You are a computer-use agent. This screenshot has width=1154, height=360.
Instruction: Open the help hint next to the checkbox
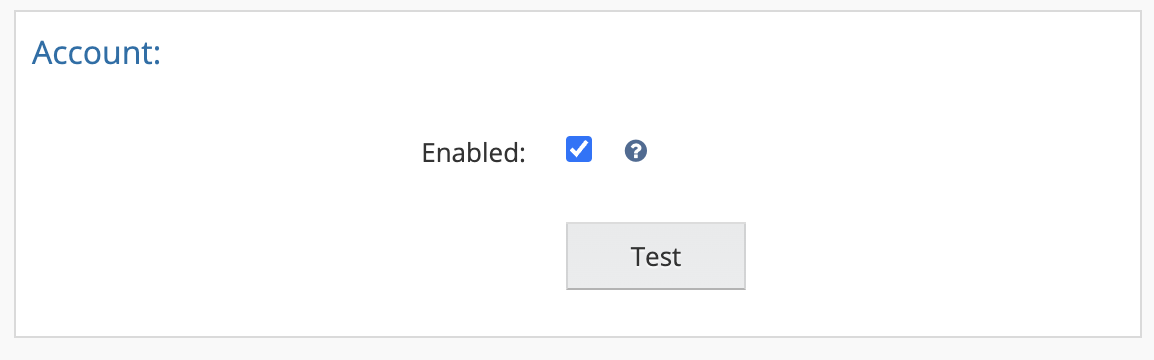click(x=635, y=152)
